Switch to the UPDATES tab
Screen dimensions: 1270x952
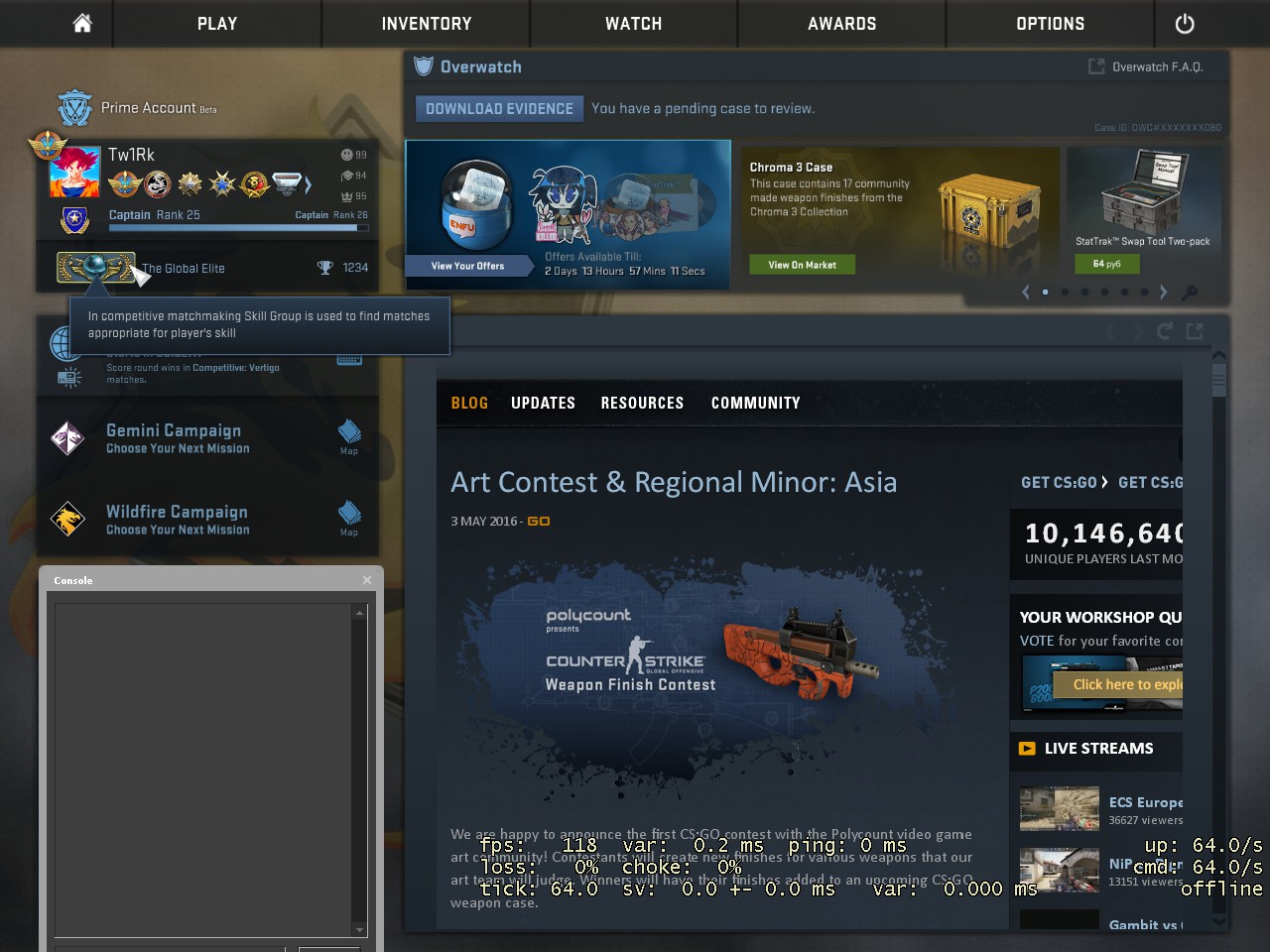(x=543, y=403)
